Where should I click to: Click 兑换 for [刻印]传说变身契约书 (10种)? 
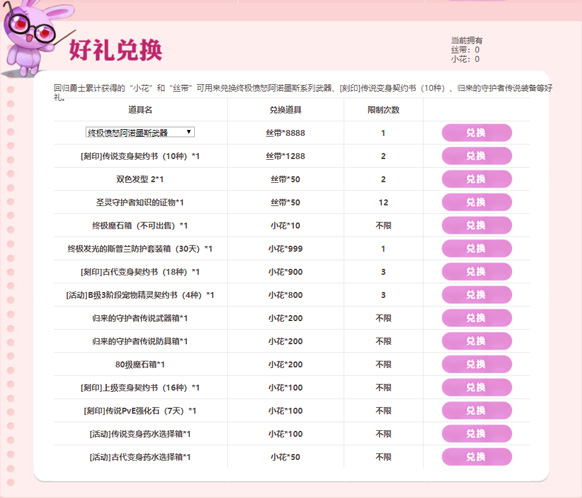(x=477, y=156)
